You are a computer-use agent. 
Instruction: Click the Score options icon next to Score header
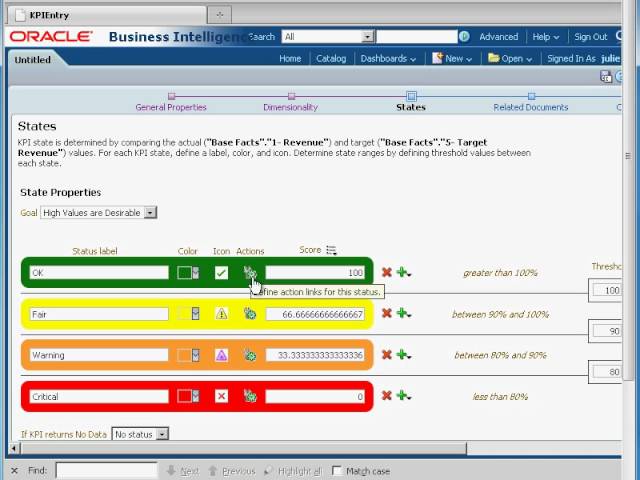331,250
